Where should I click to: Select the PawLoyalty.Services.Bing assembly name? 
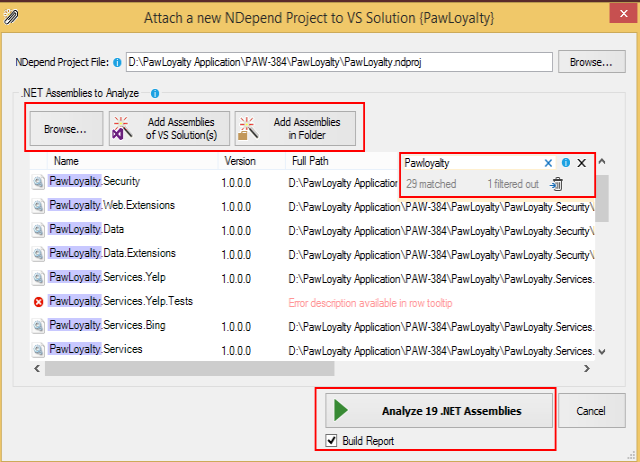pos(107,325)
